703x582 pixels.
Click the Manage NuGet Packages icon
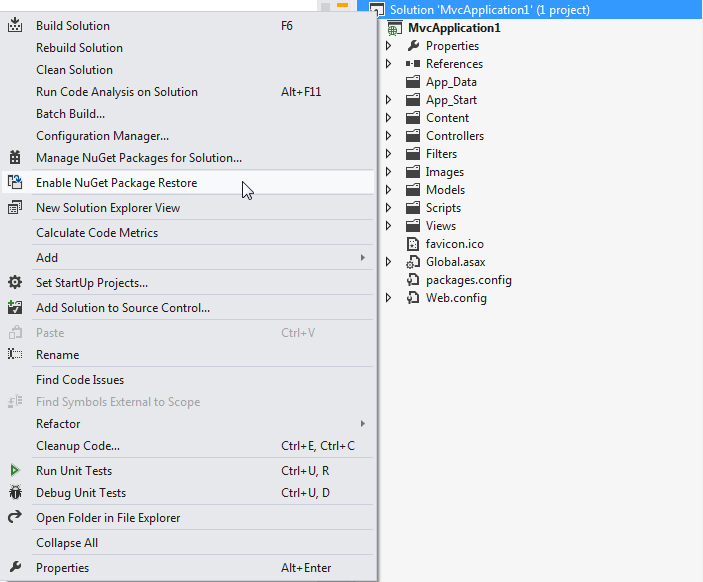click(15, 157)
